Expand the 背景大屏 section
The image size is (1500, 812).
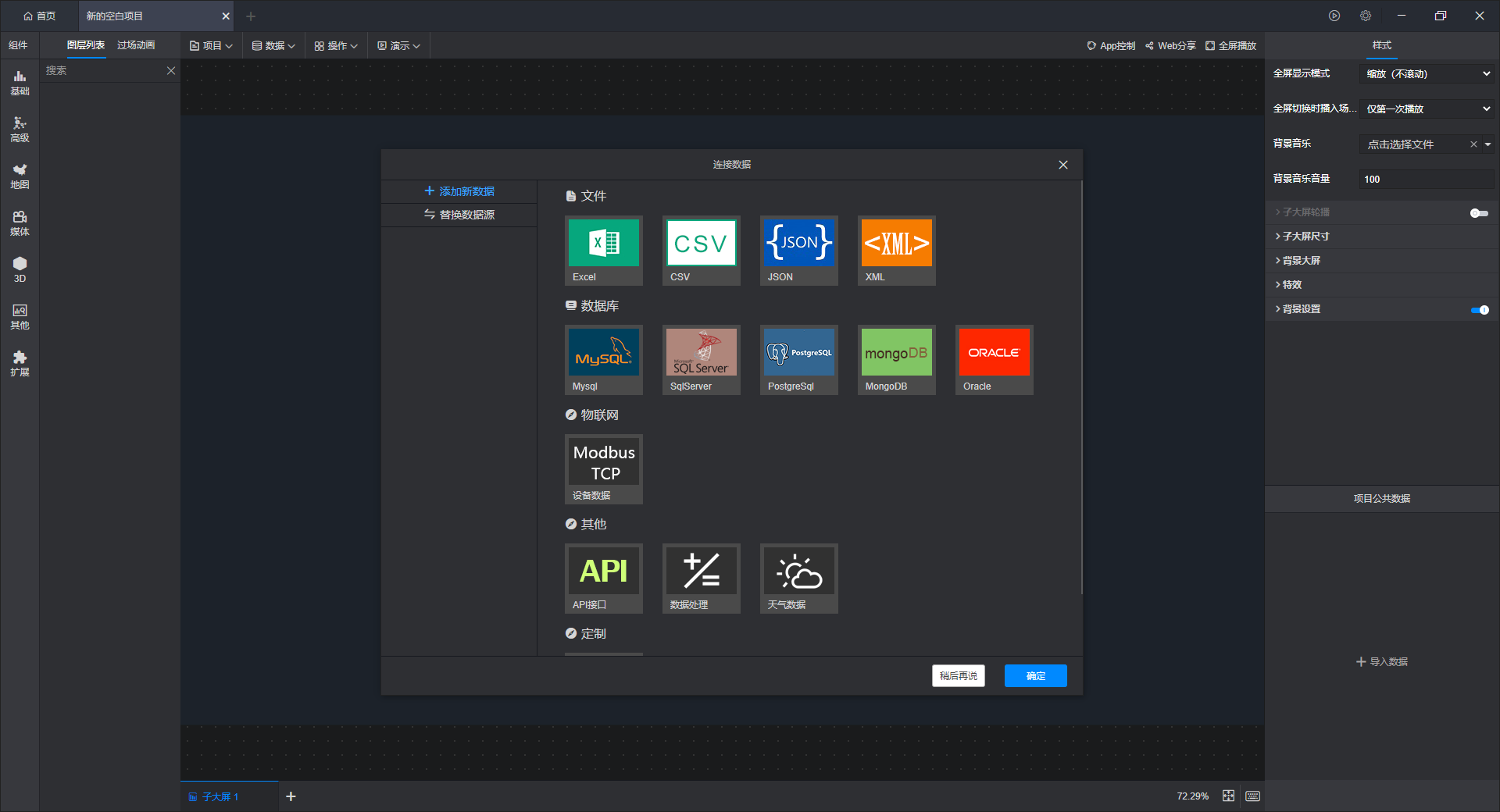click(x=1382, y=260)
